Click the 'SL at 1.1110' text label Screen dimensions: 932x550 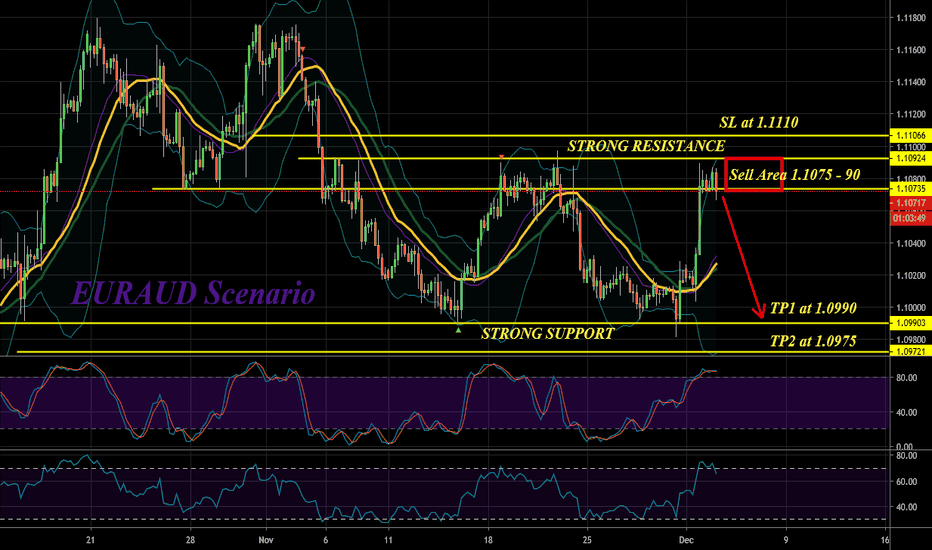pyautogui.click(x=760, y=122)
